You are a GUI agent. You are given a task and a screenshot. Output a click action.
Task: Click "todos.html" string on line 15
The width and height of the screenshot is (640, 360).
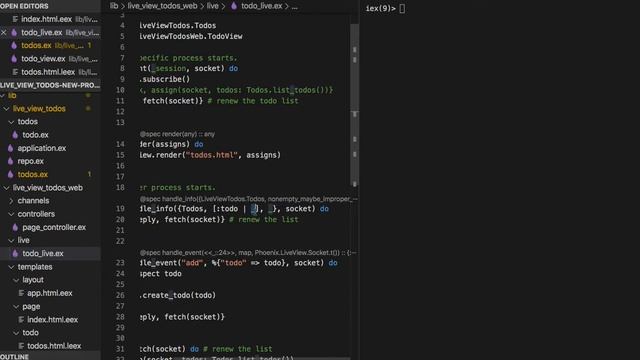[x=211, y=155]
